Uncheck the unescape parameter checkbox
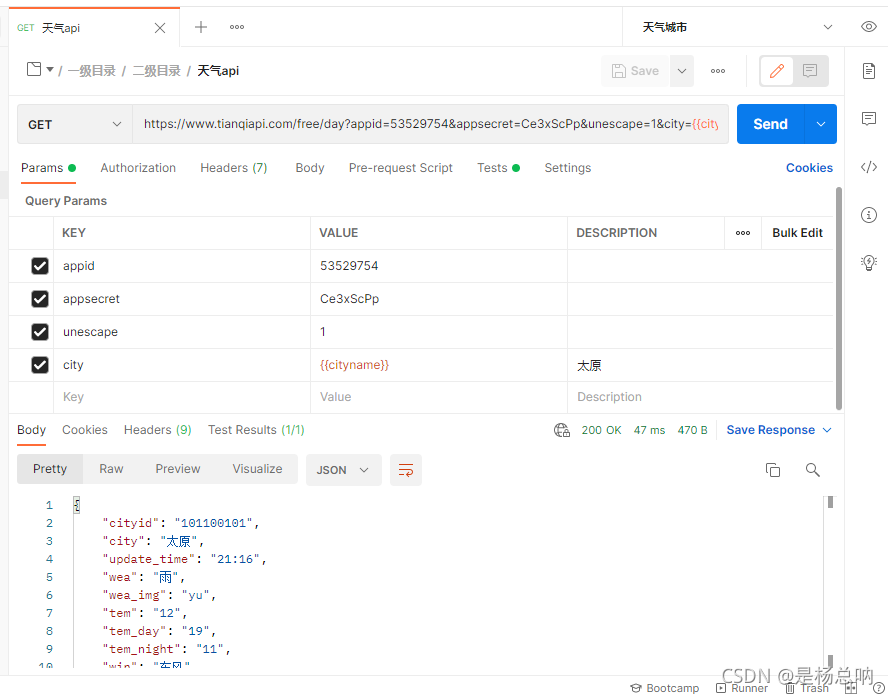 (40, 331)
